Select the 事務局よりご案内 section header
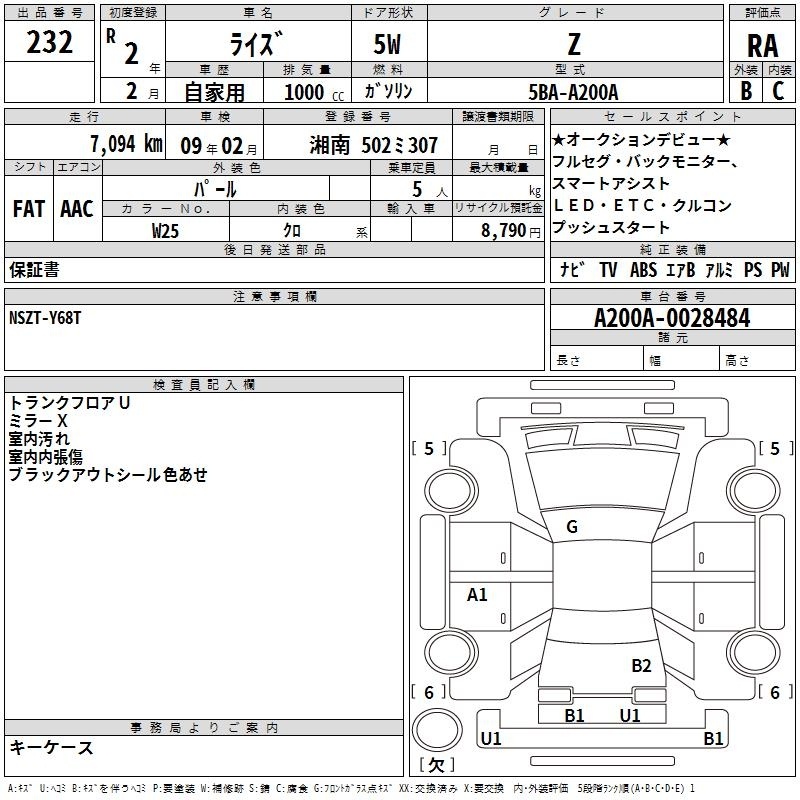 (x=204, y=728)
